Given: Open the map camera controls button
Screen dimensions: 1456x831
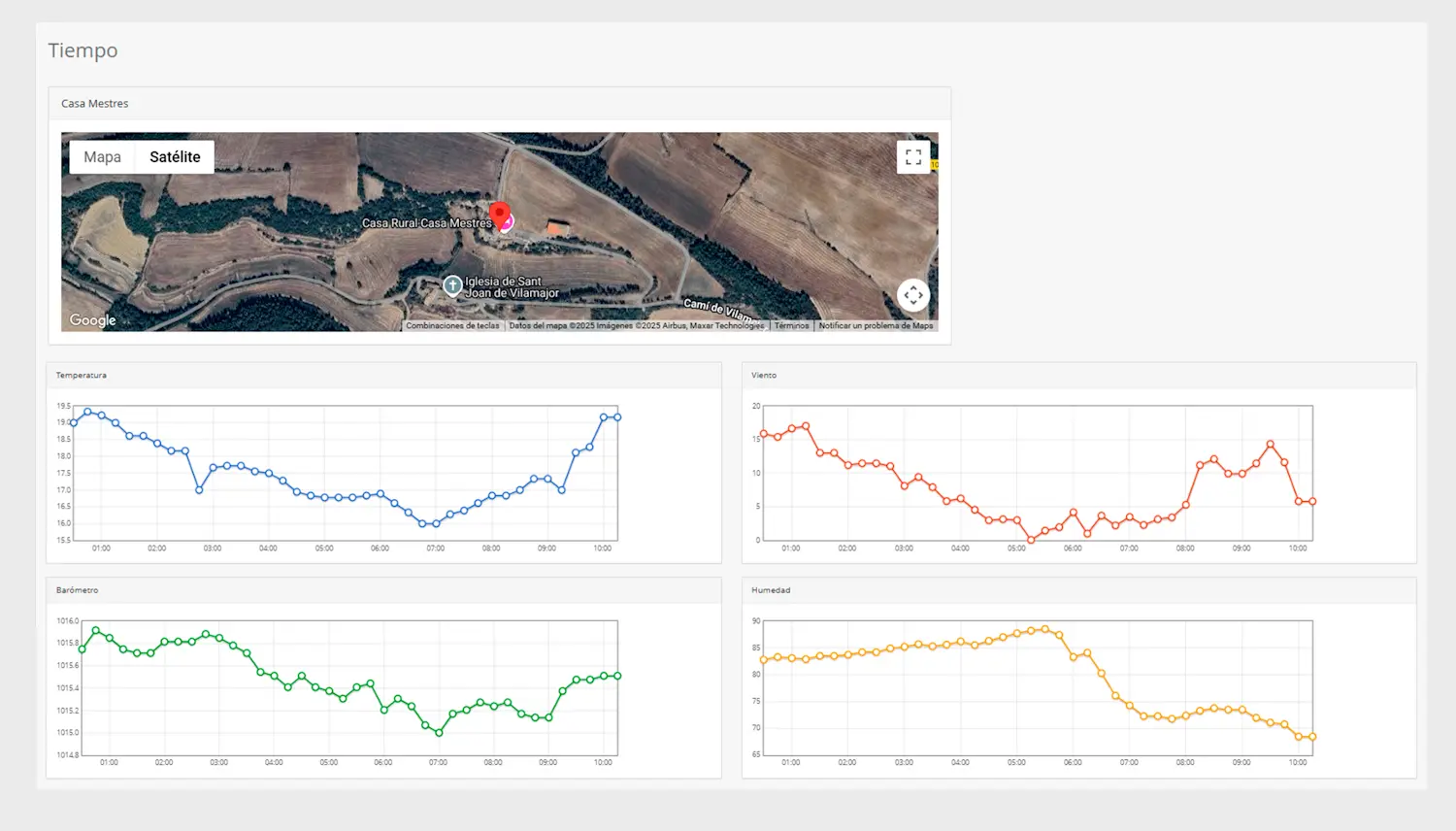Looking at the screenshot, I should click(913, 295).
